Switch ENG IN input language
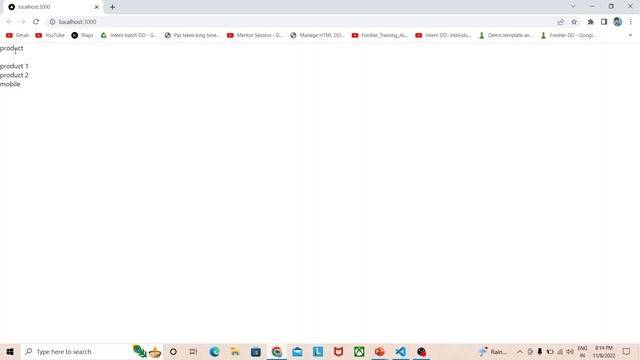 click(582, 351)
